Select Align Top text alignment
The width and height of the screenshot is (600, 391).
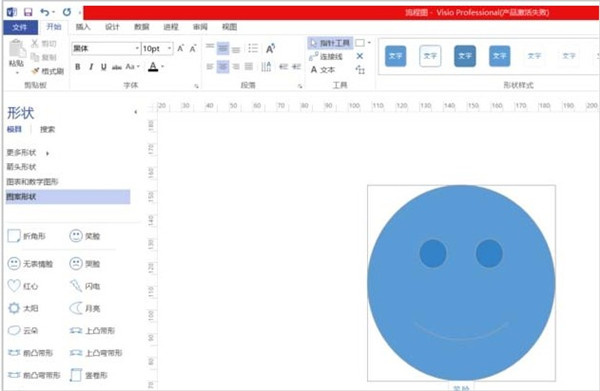click(x=210, y=48)
